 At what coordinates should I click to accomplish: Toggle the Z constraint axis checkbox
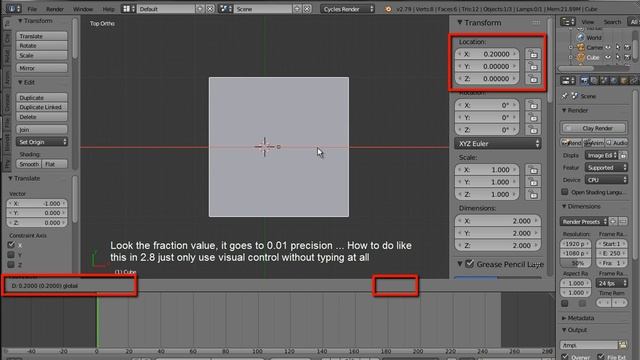pyautogui.click(x=11, y=264)
